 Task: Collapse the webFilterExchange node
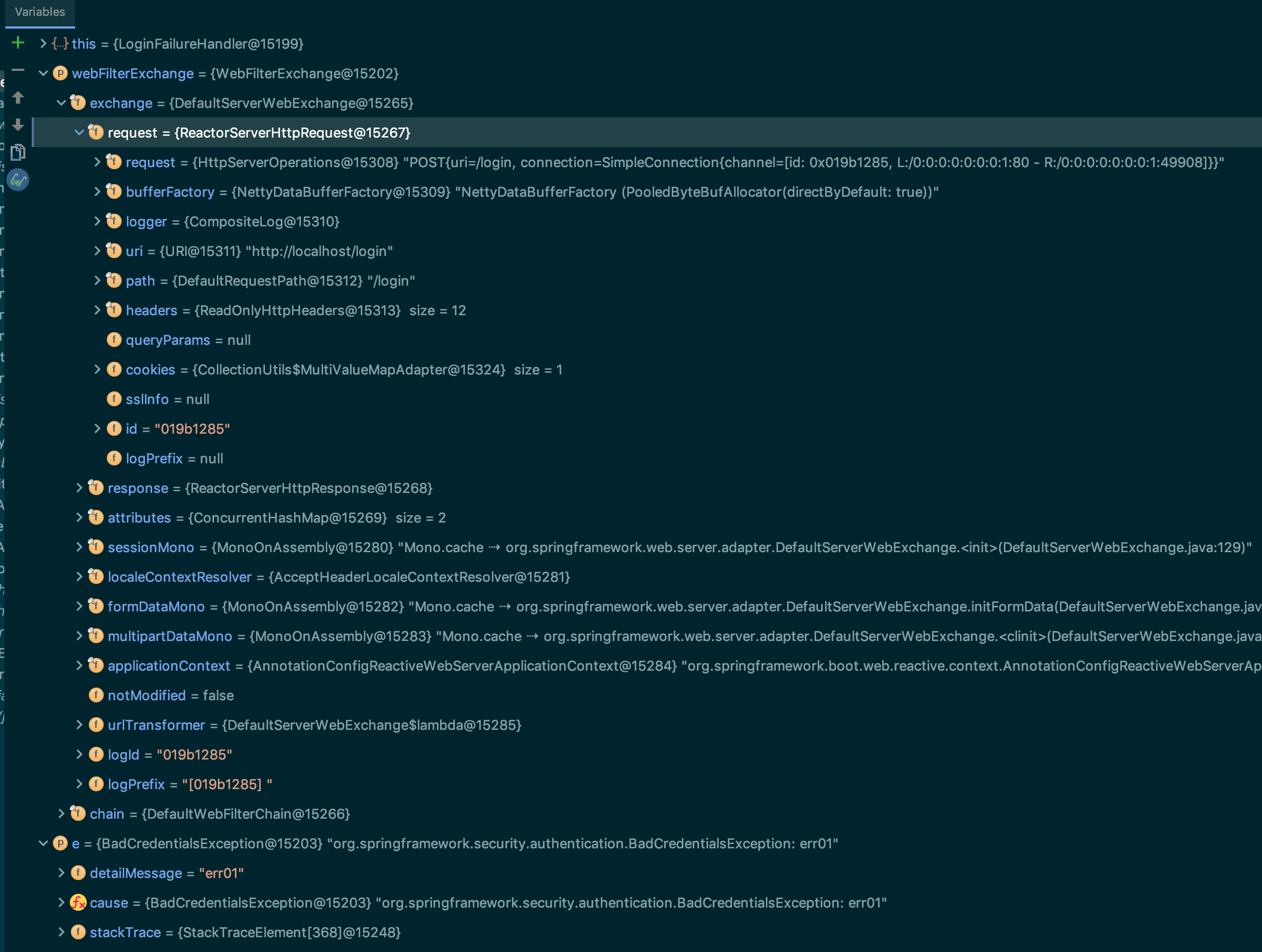[43, 74]
